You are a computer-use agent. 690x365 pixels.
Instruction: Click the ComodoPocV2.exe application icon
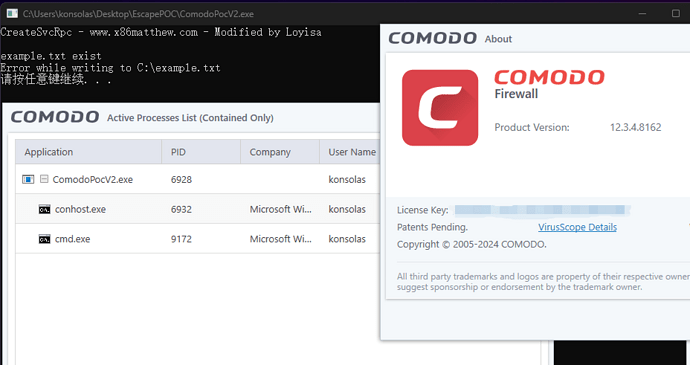point(28,180)
